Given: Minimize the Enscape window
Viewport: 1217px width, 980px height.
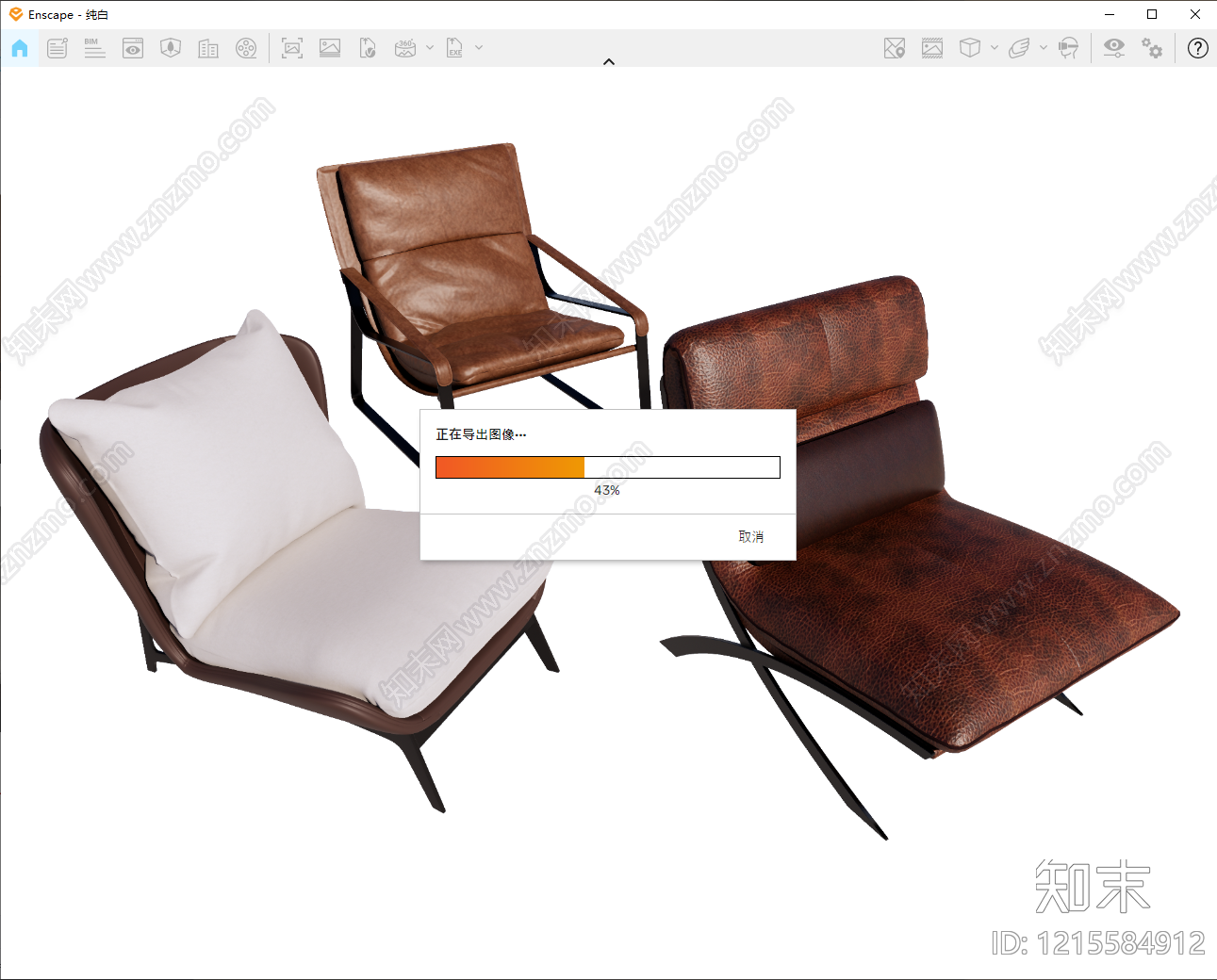Looking at the screenshot, I should [x=1110, y=14].
